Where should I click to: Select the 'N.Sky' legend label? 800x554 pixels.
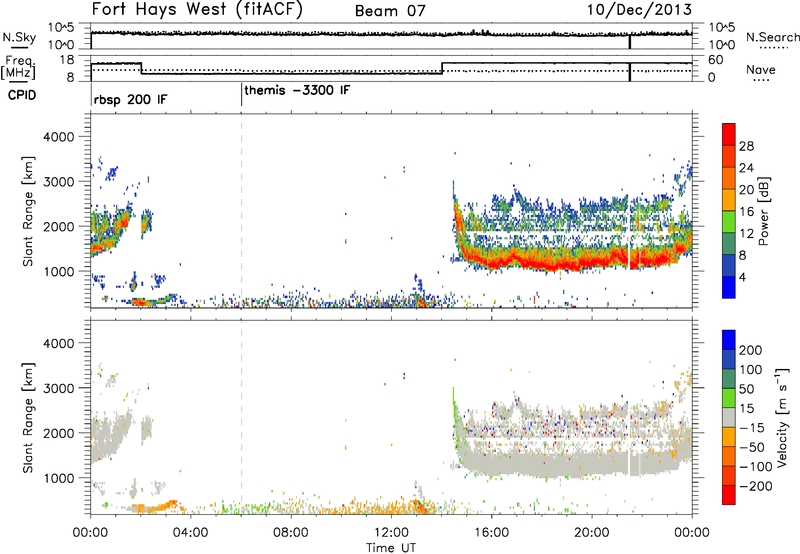pos(19,37)
